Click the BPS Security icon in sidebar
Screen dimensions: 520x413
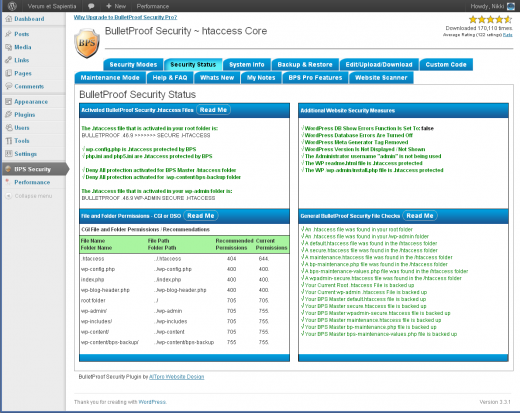click(9, 169)
